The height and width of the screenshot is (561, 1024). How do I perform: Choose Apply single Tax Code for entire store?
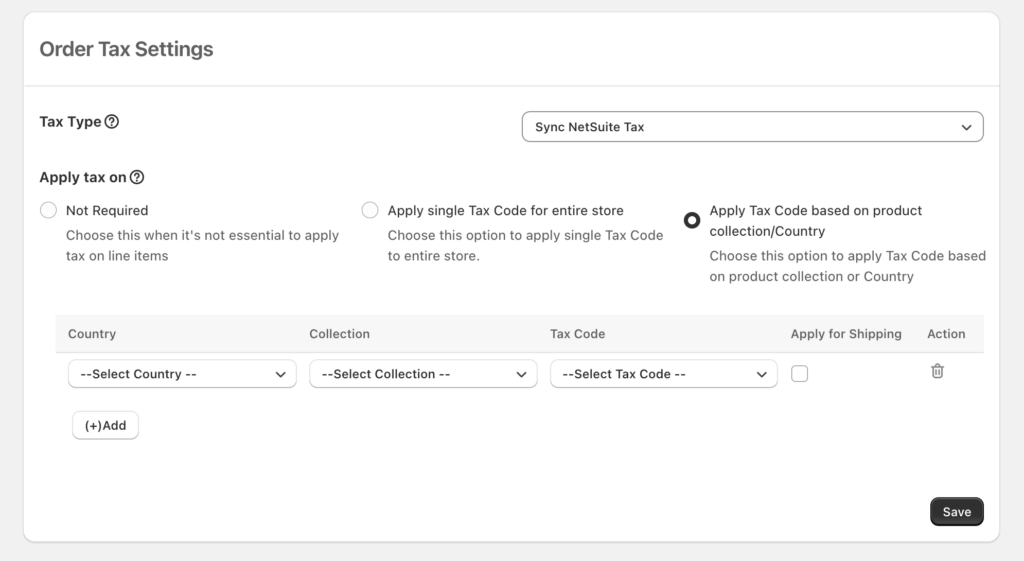(370, 210)
